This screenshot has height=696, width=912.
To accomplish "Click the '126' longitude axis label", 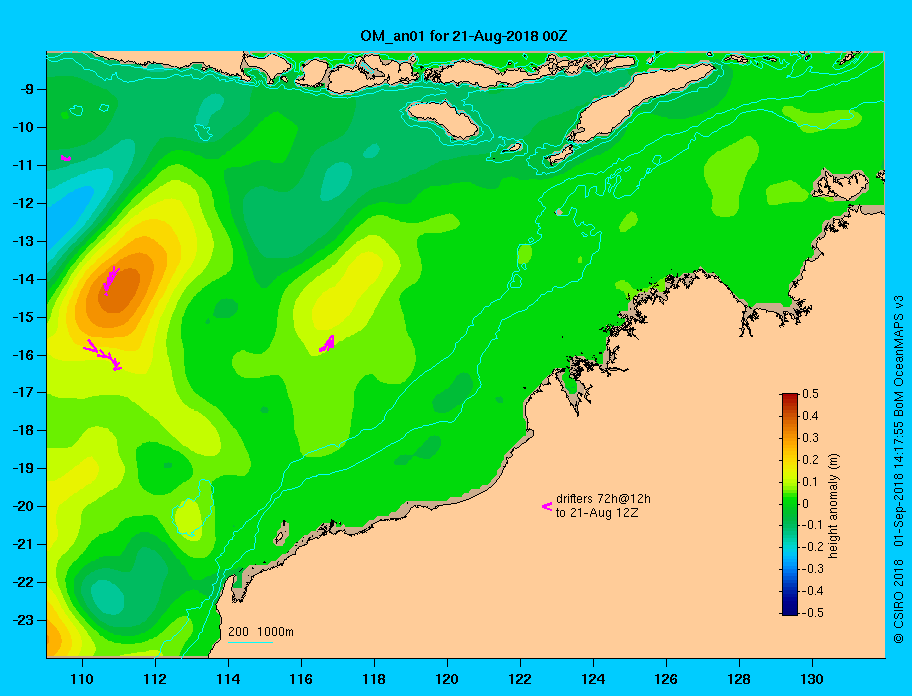I will [x=666, y=679].
